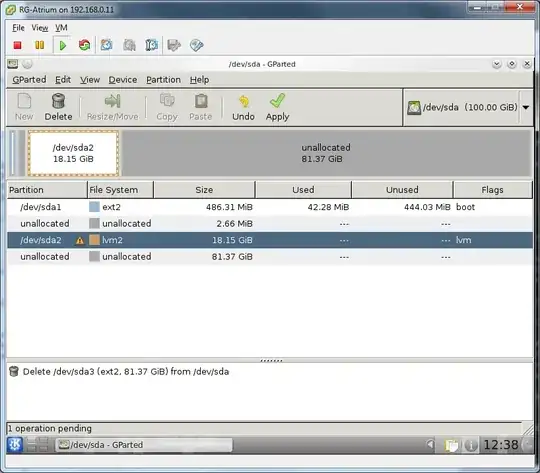
Task: Reset the VM with the circular arrows icon
Action: (x=84, y=45)
